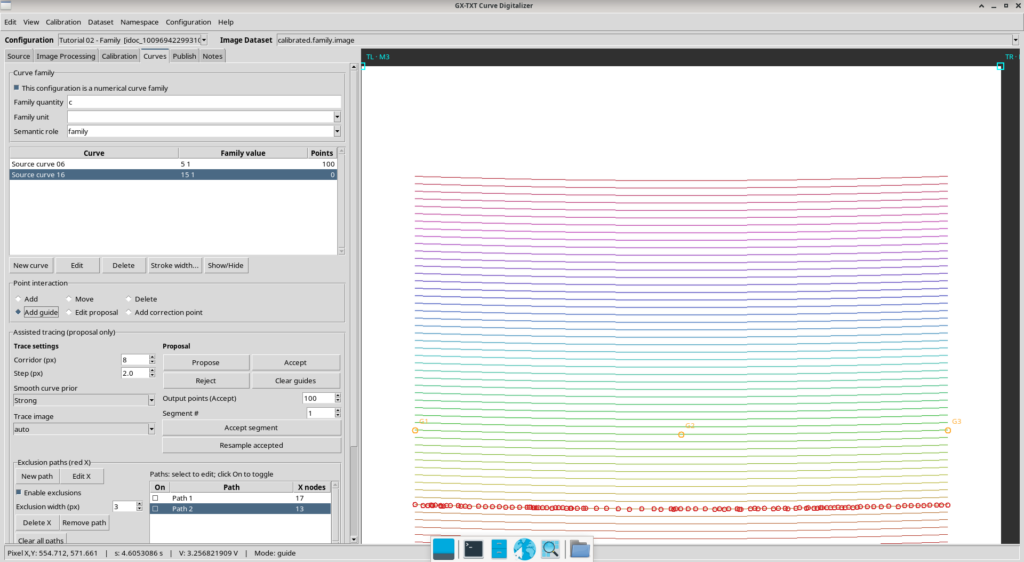Click the Clear guides button
Image resolution: width=1024 pixels, height=562 pixels.
pos(295,381)
